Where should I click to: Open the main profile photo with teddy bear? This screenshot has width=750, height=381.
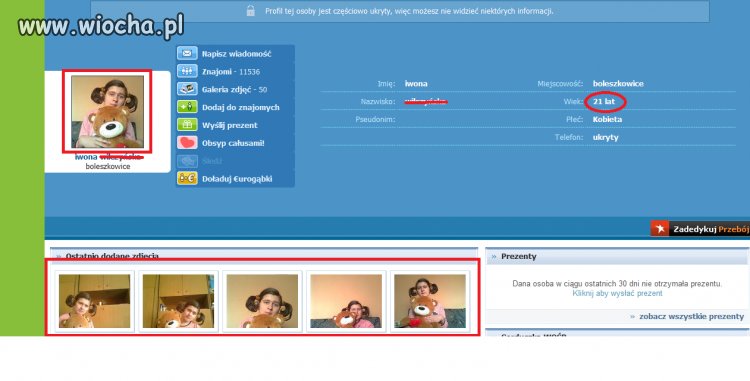click(x=107, y=111)
